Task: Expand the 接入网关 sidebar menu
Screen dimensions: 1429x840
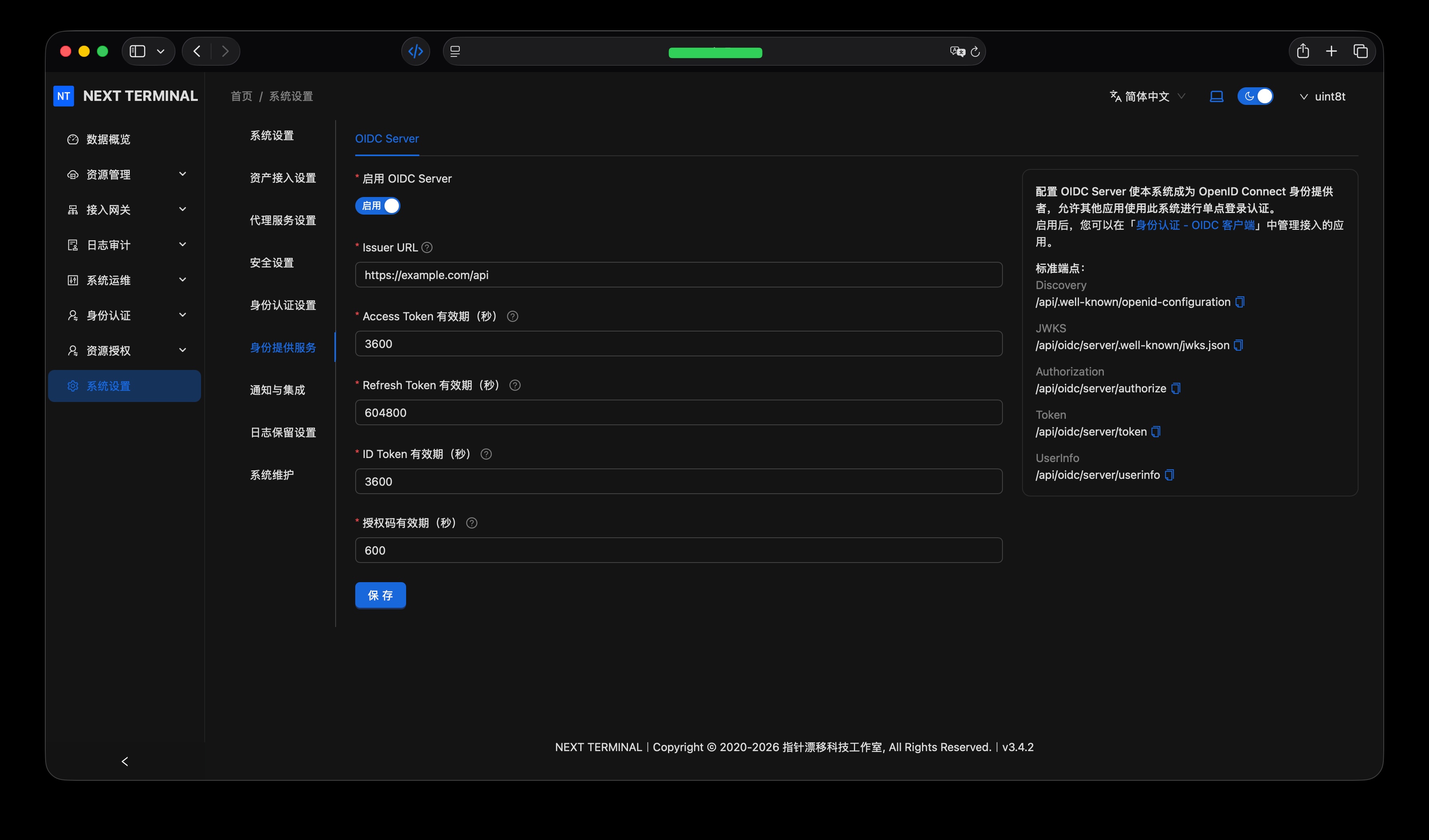Action: click(x=125, y=210)
